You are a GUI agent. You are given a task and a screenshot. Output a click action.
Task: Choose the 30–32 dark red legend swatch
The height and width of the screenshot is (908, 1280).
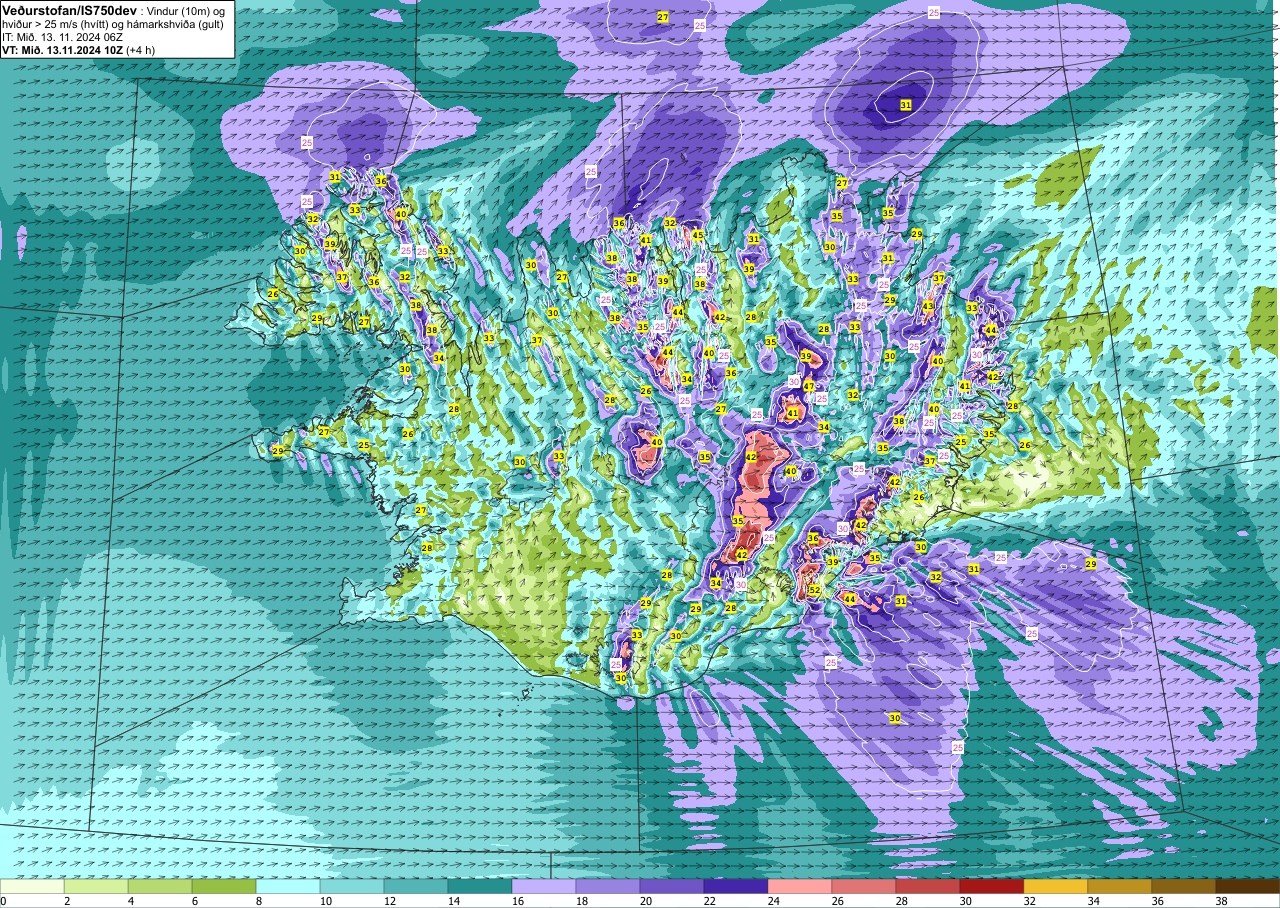992,886
